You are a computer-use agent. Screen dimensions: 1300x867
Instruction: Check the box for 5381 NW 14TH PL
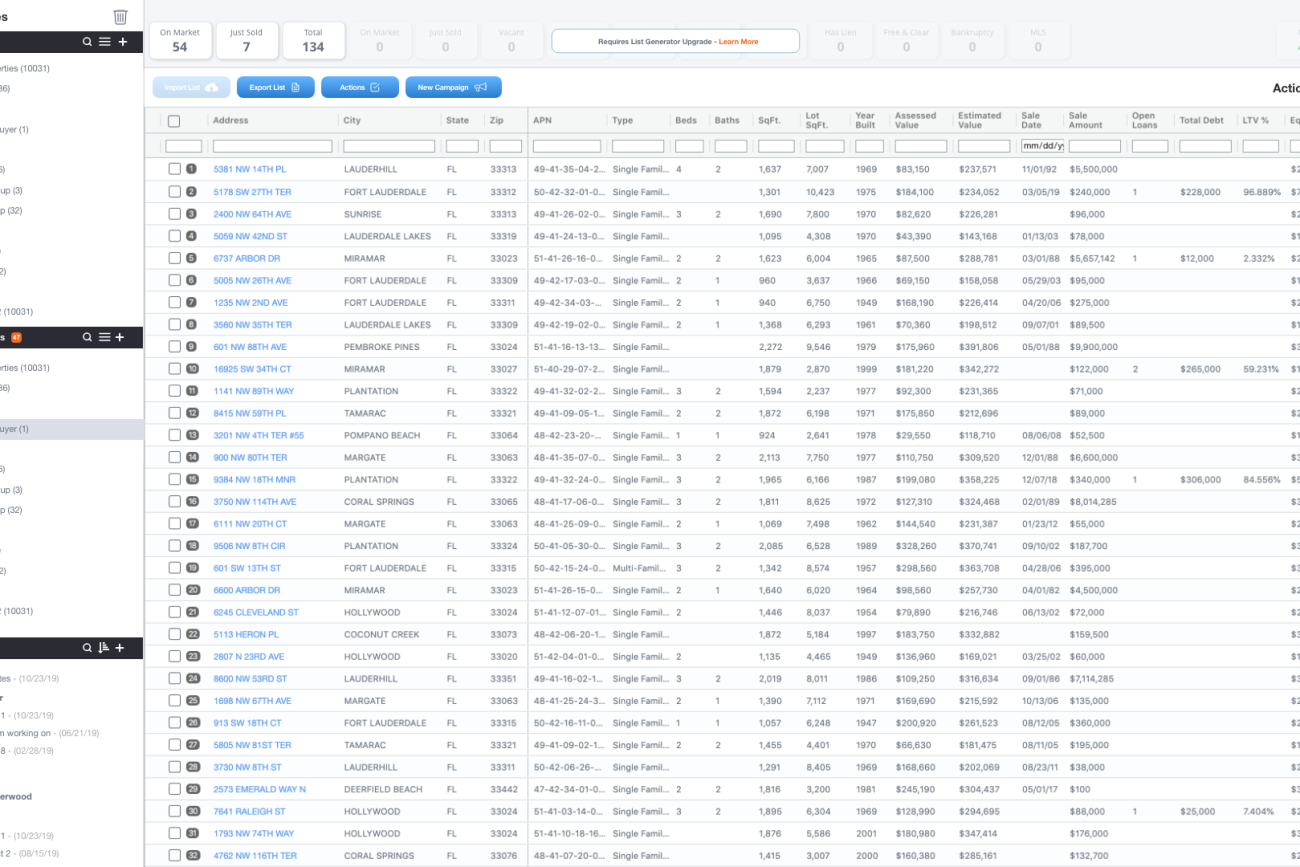point(174,169)
